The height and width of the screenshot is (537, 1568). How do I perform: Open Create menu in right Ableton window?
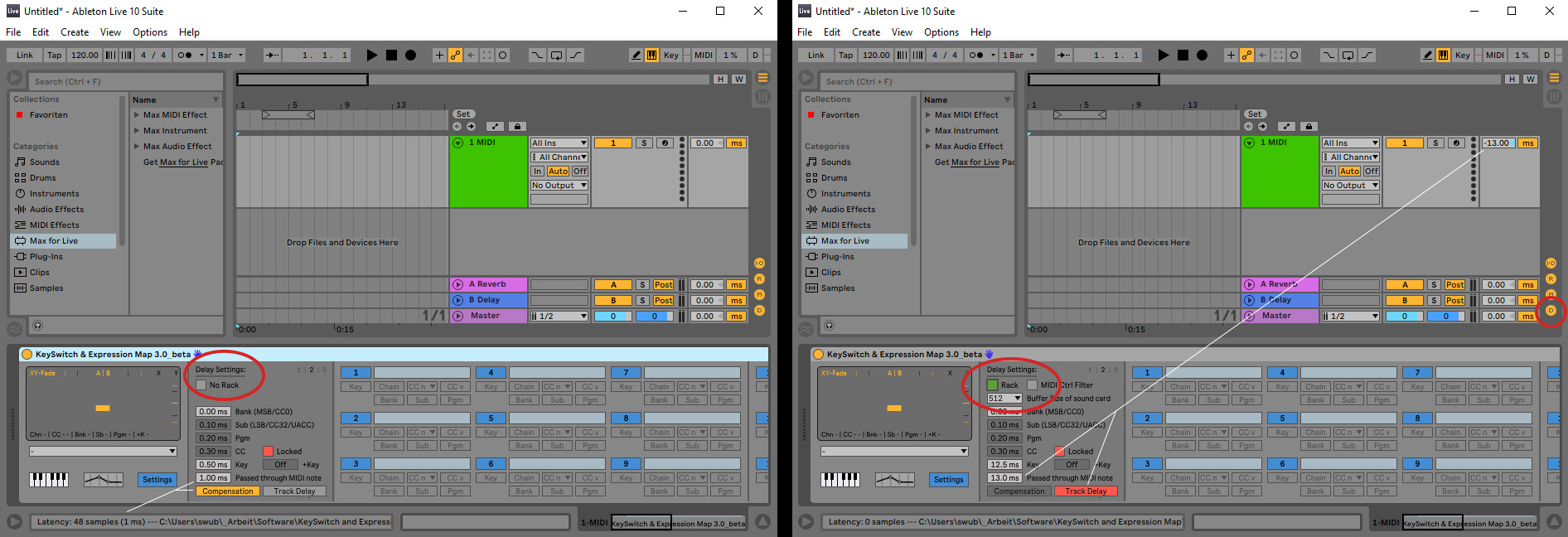pyautogui.click(x=866, y=32)
